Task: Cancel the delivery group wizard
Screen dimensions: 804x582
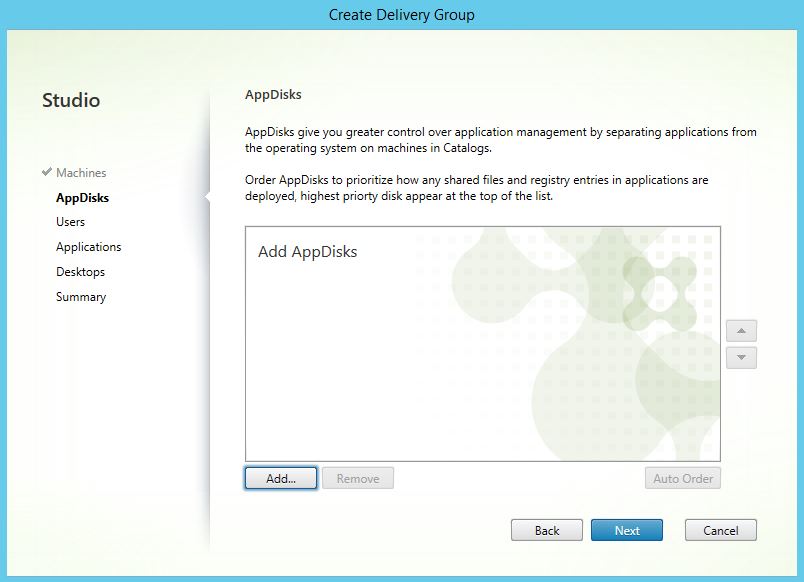Action: coord(720,530)
